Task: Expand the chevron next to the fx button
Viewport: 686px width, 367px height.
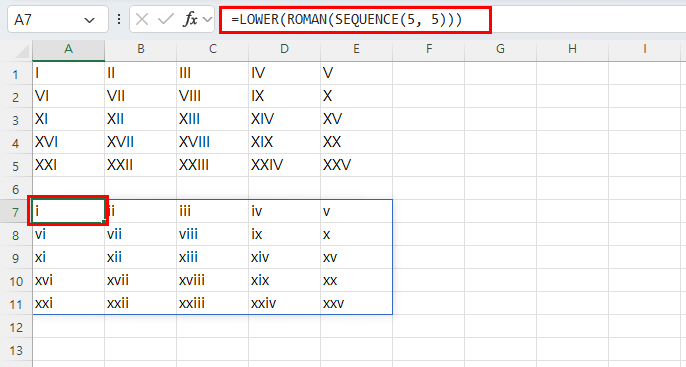Action: [207, 20]
